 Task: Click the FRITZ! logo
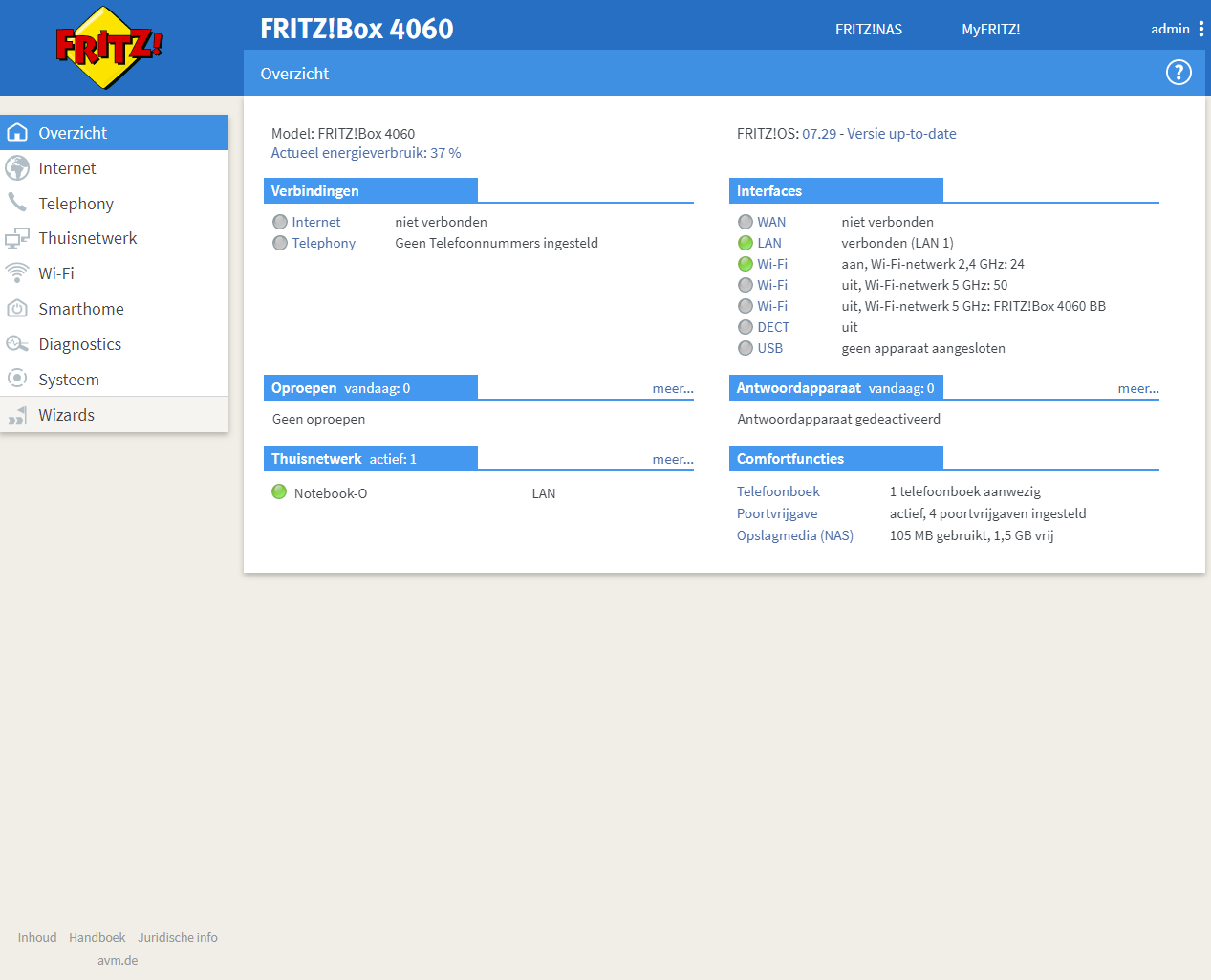pos(109,48)
